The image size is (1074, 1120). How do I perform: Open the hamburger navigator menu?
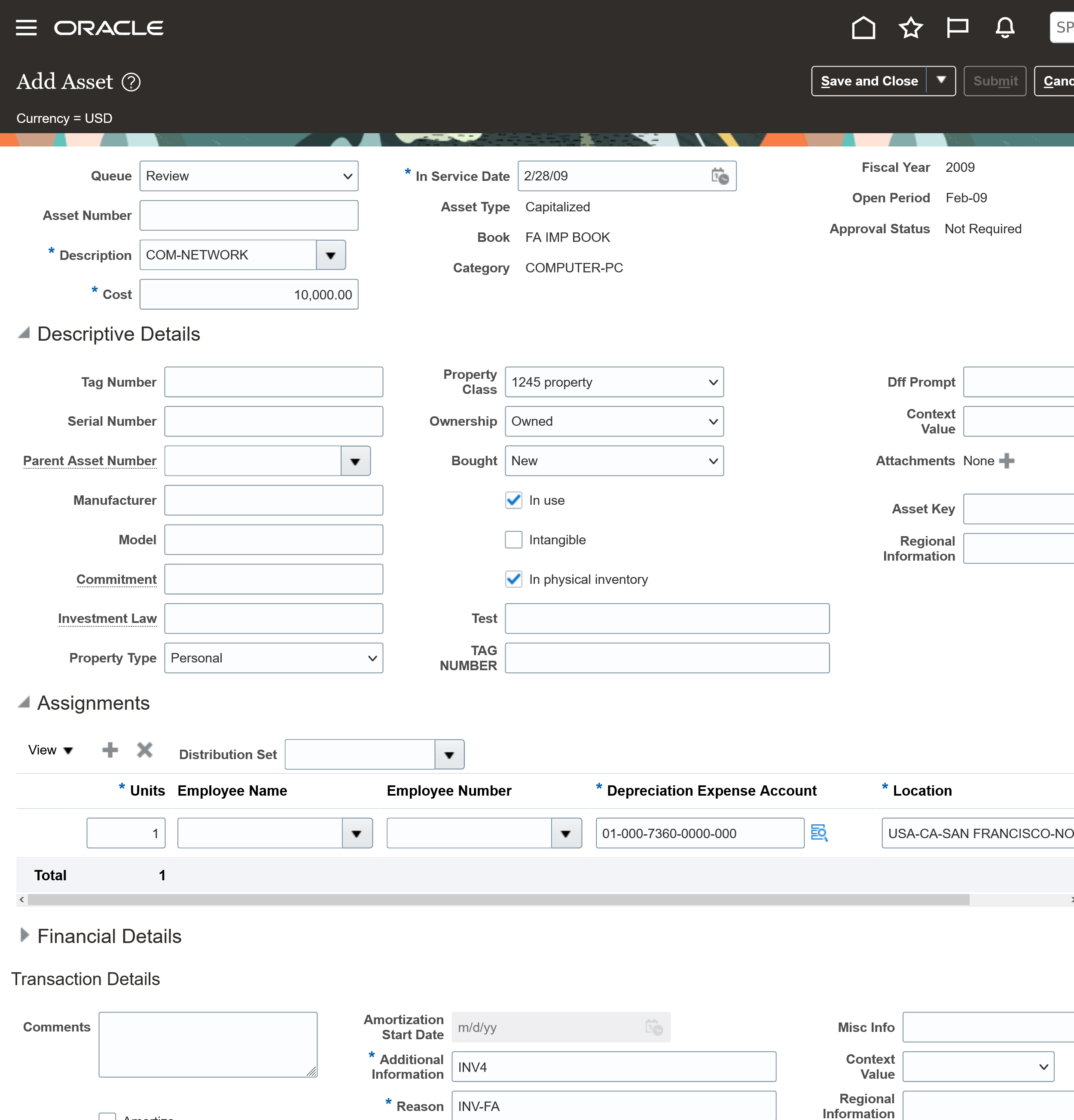[x=26, y=27]
